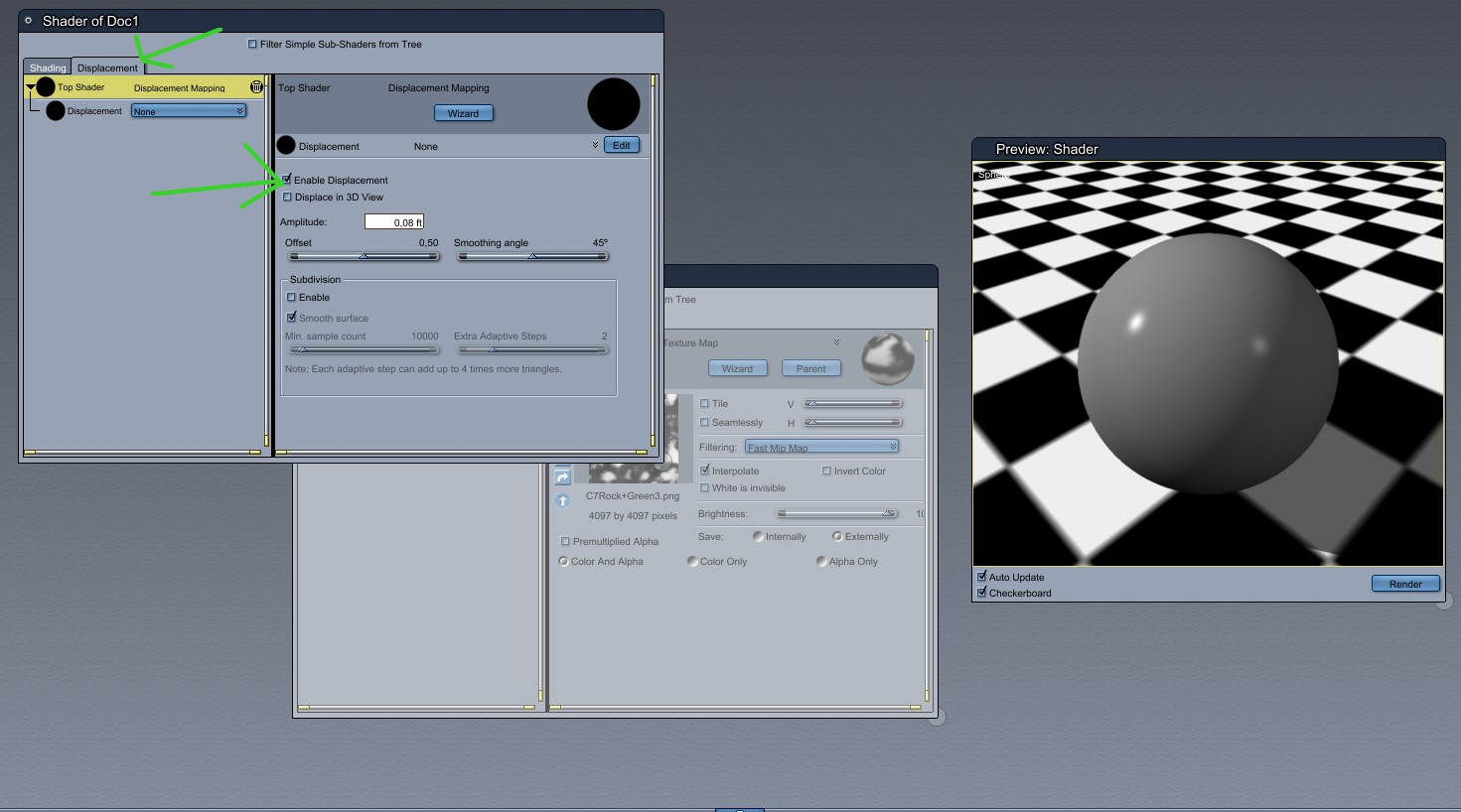Viewport: 1461px width, 812px height.
Task: Adjust the H tiling slider
Action: [x=853, y=423]
